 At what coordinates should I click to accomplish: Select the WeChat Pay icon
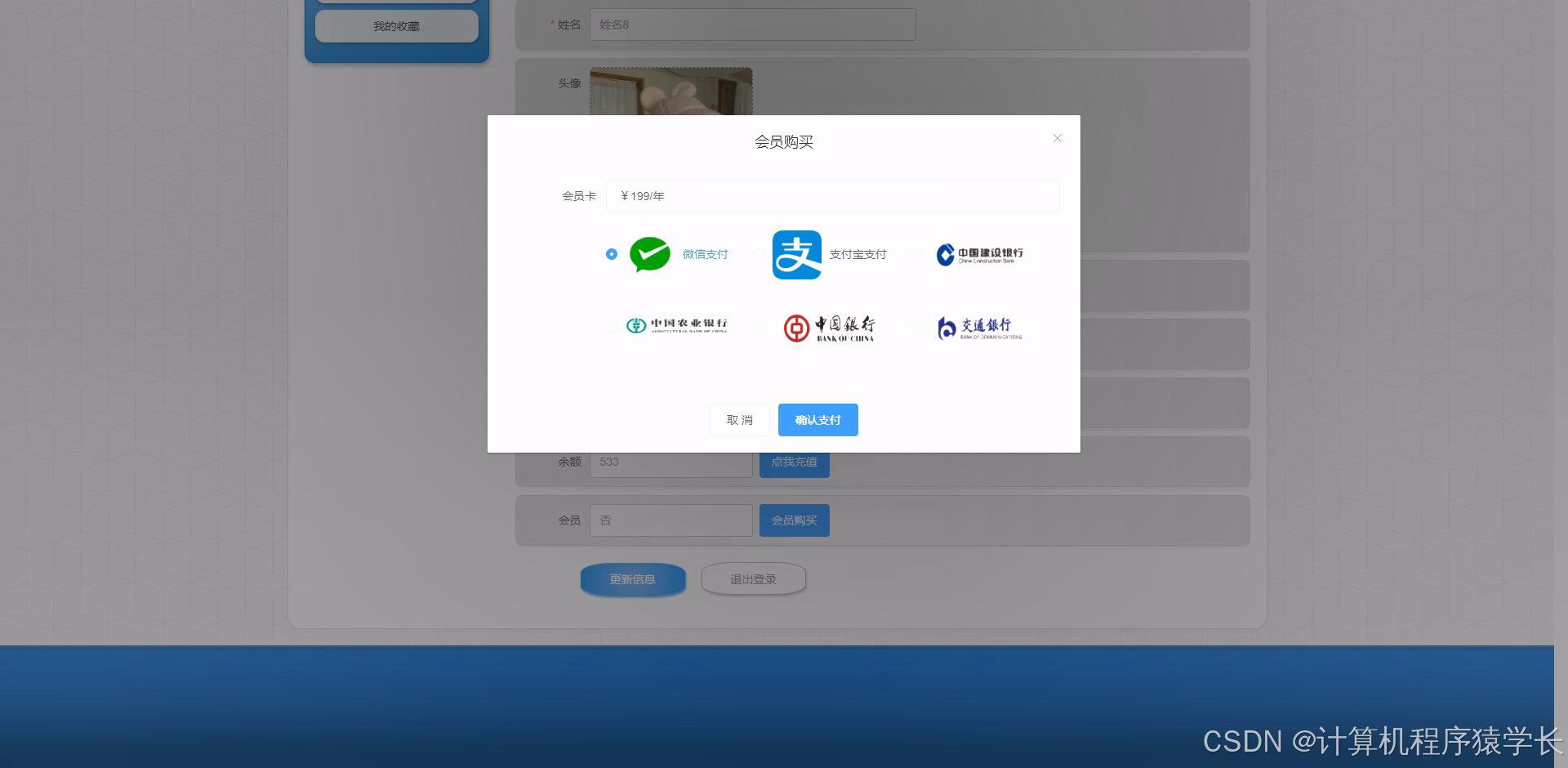click(649, 254)
